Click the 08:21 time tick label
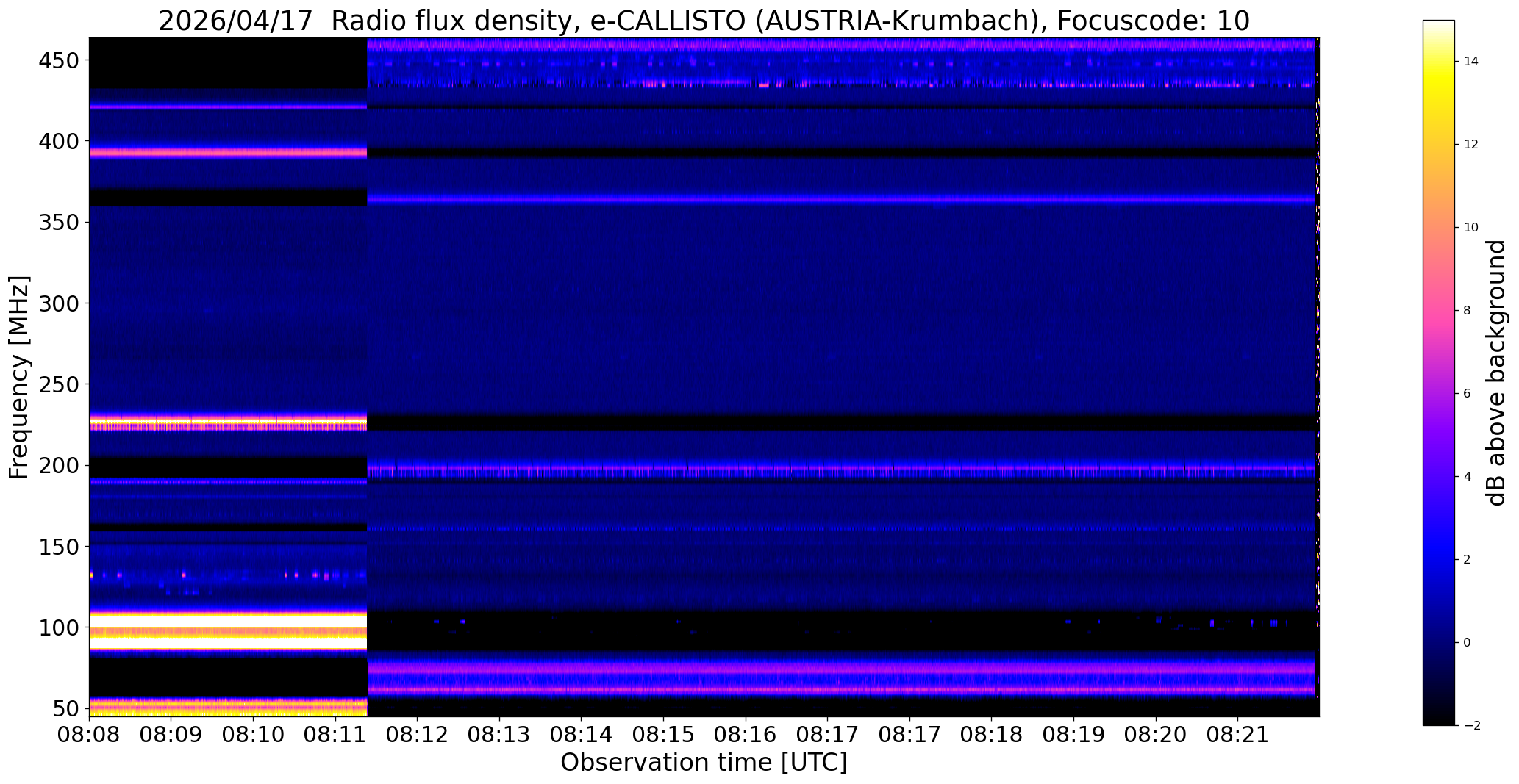The height and width of the screenshot is (784, 1519). point(1237,735)
